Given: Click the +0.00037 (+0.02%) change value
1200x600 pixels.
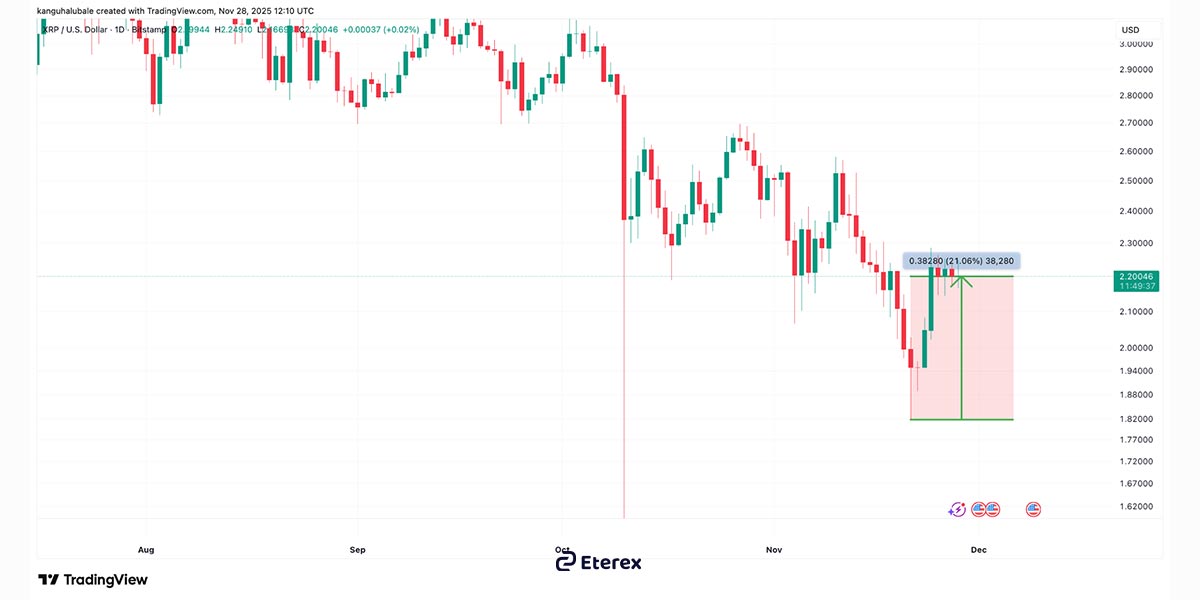Looking at the screenshot, I should [380, 30].
